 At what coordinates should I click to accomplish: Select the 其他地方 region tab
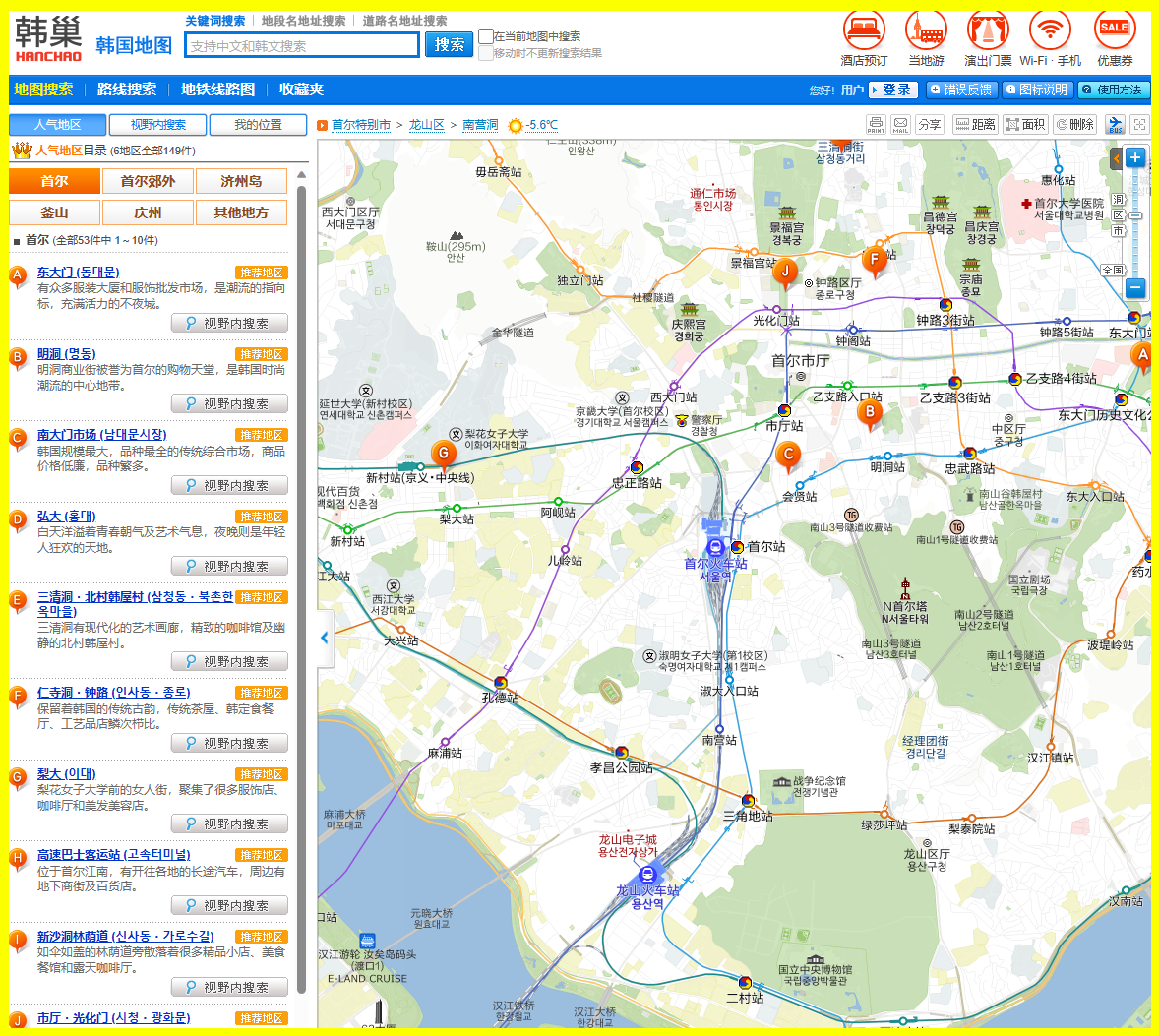pos(241,213)
